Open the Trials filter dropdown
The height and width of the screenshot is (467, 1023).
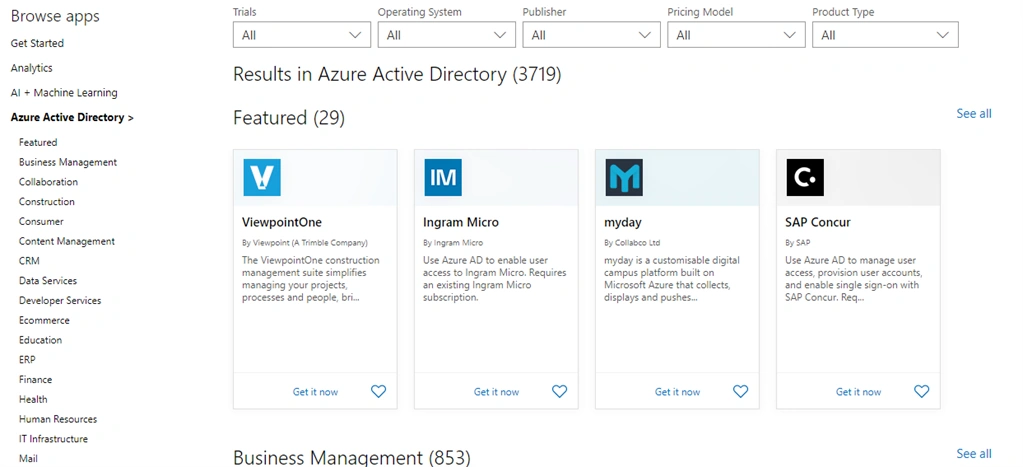pyautogui.click(x=302, y=35)
